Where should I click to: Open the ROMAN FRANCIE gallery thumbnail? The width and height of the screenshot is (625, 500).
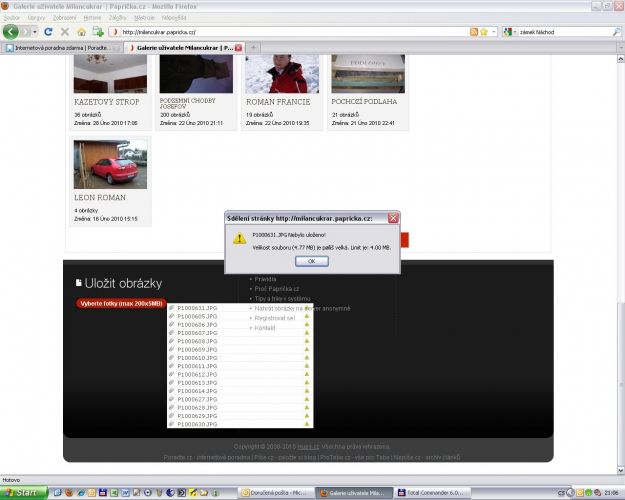(x=282, y=74)
